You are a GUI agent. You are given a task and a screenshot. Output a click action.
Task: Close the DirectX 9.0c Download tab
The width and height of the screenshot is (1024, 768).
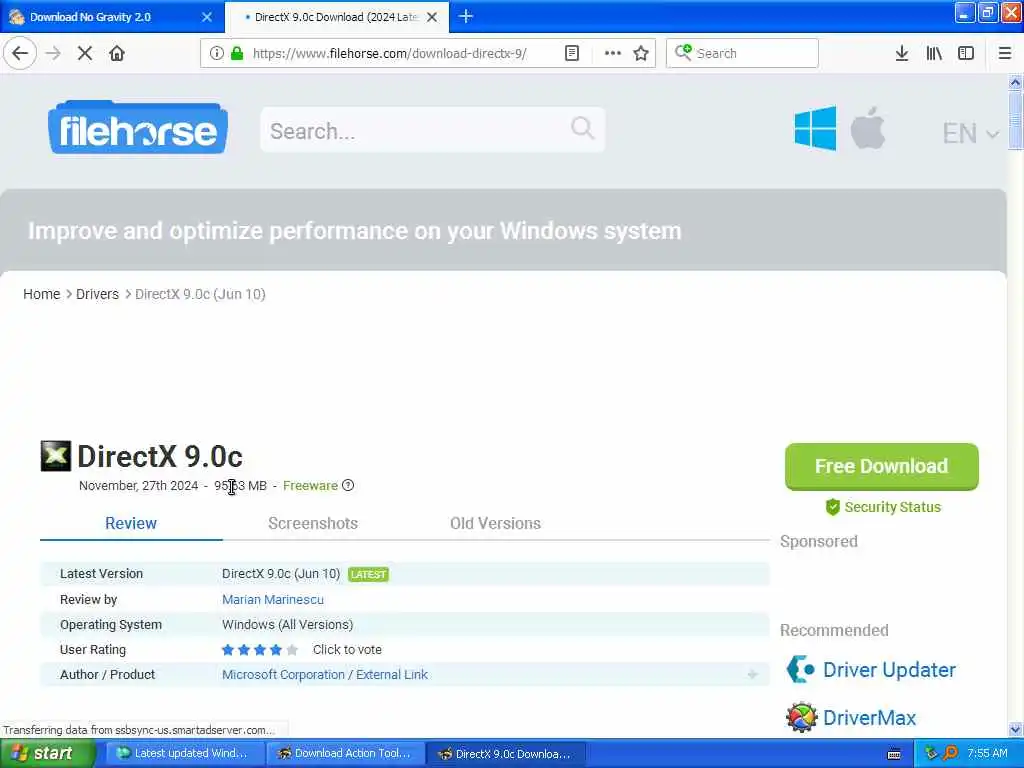pyautogui.click(x=432, y=17)
